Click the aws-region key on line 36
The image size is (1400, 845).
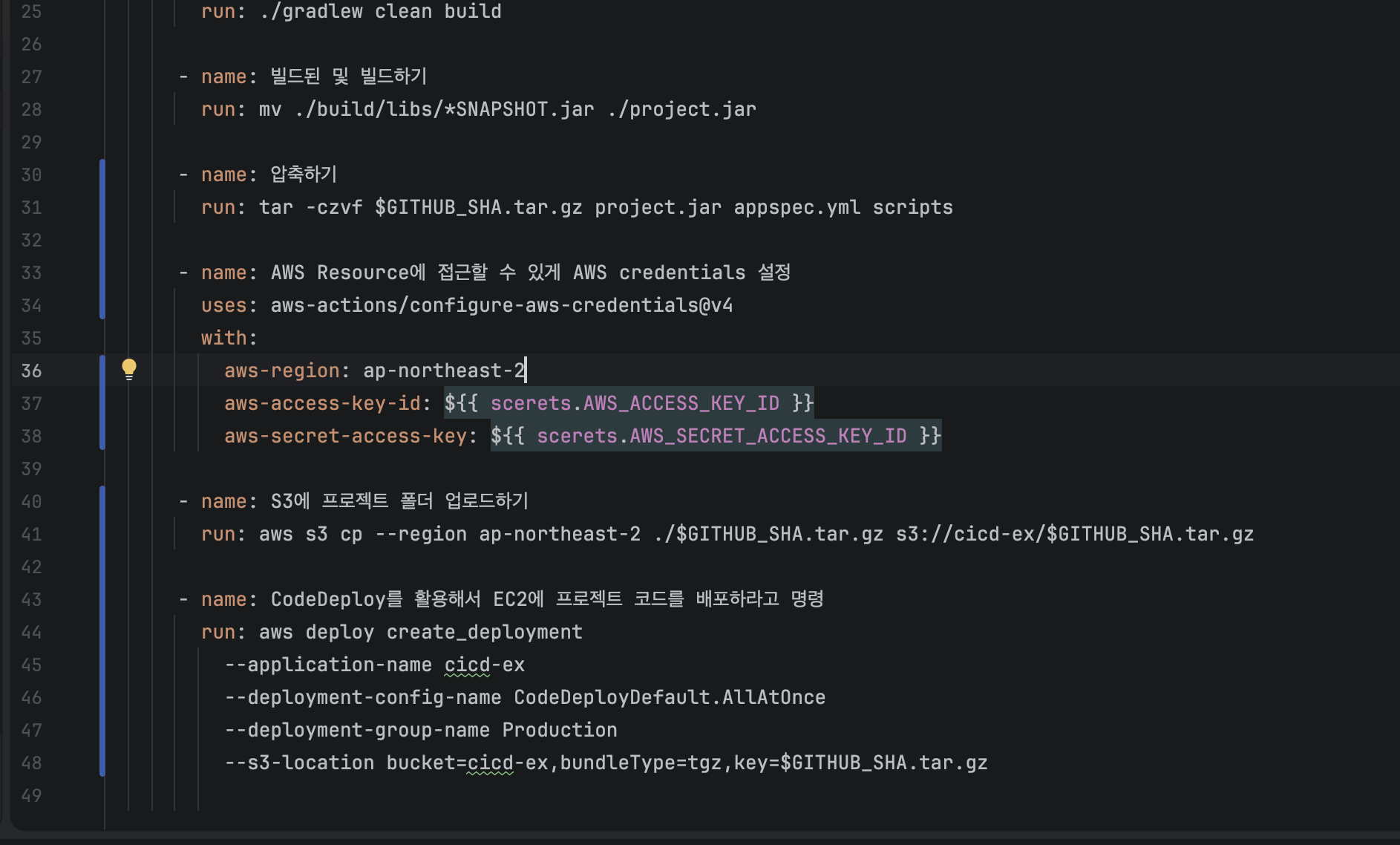click(x=282, y=371)
